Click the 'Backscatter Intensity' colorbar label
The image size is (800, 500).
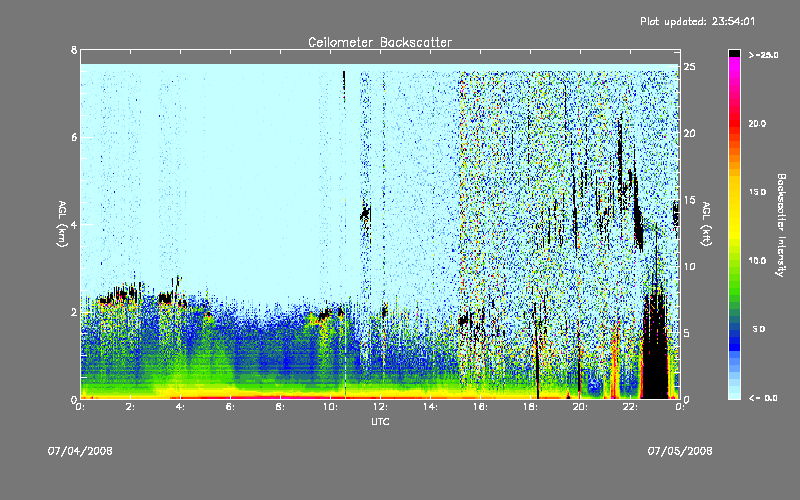coord(781,225)
